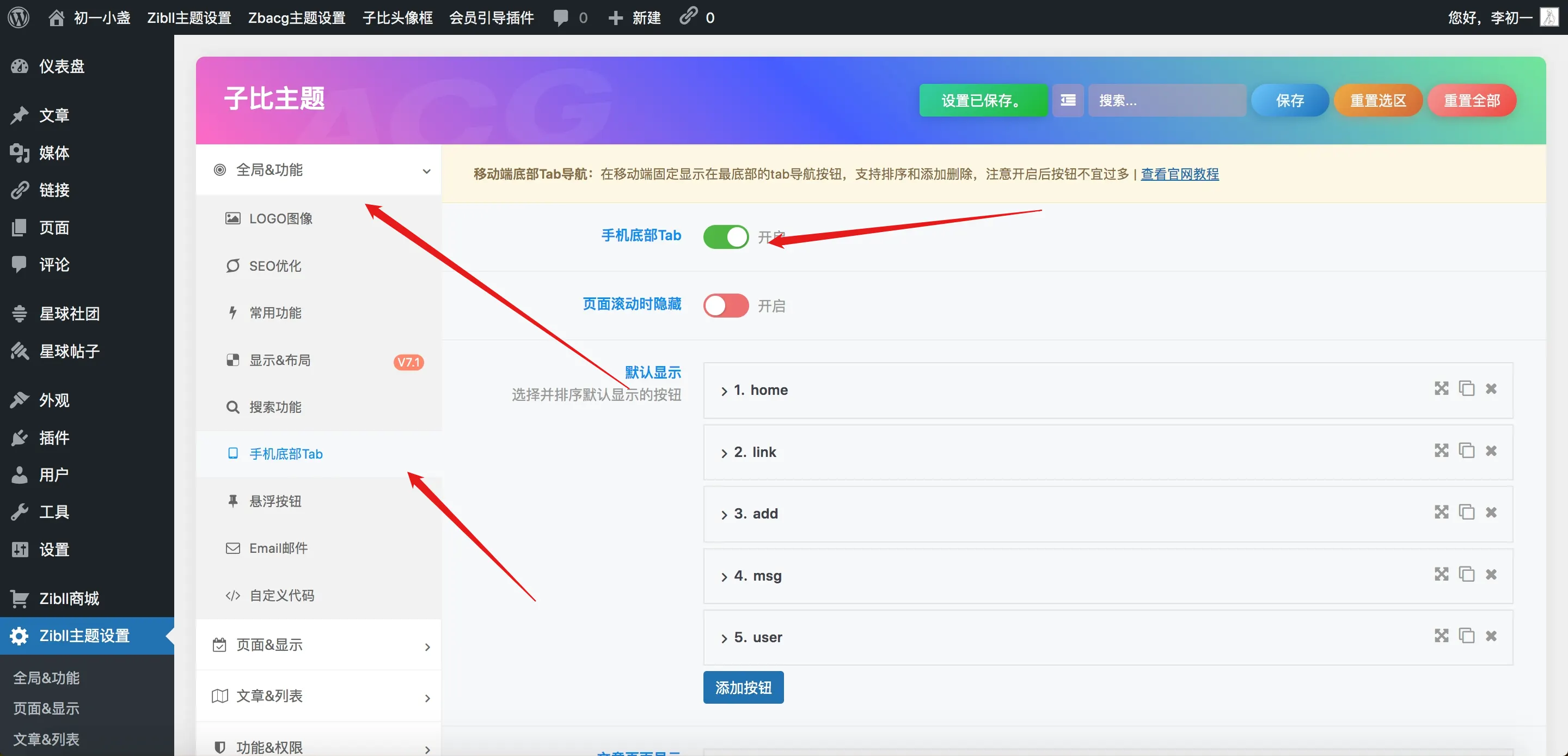
Task: Toggle the expand-all list icon beside search
Action: click(1068, 100)
